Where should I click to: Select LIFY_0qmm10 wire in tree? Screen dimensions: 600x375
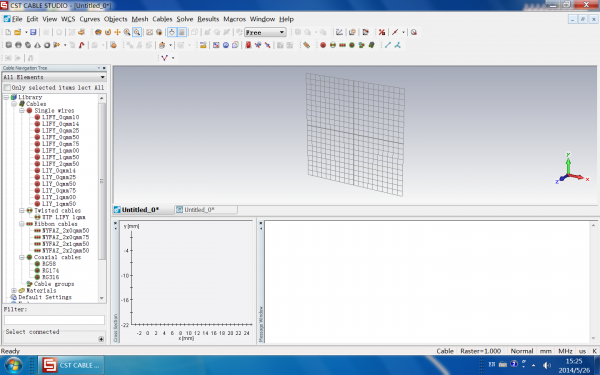[60, 117]
